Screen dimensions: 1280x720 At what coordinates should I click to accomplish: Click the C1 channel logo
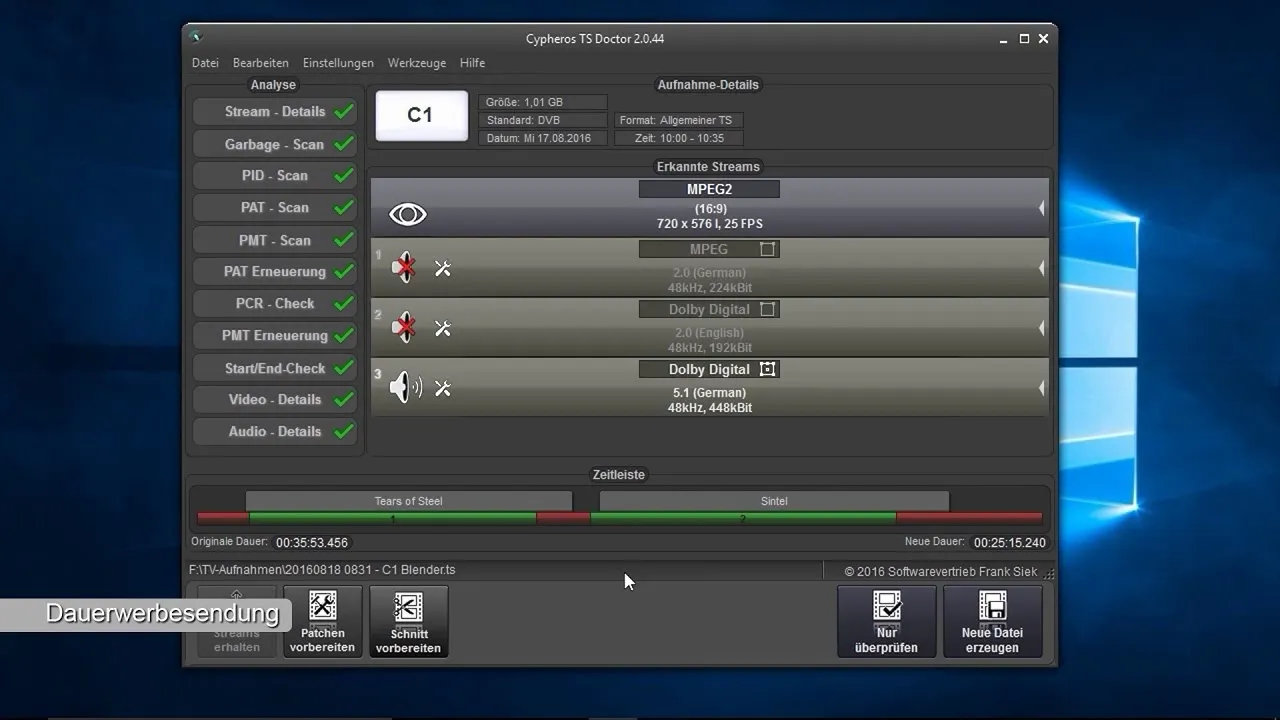point(421,116)
